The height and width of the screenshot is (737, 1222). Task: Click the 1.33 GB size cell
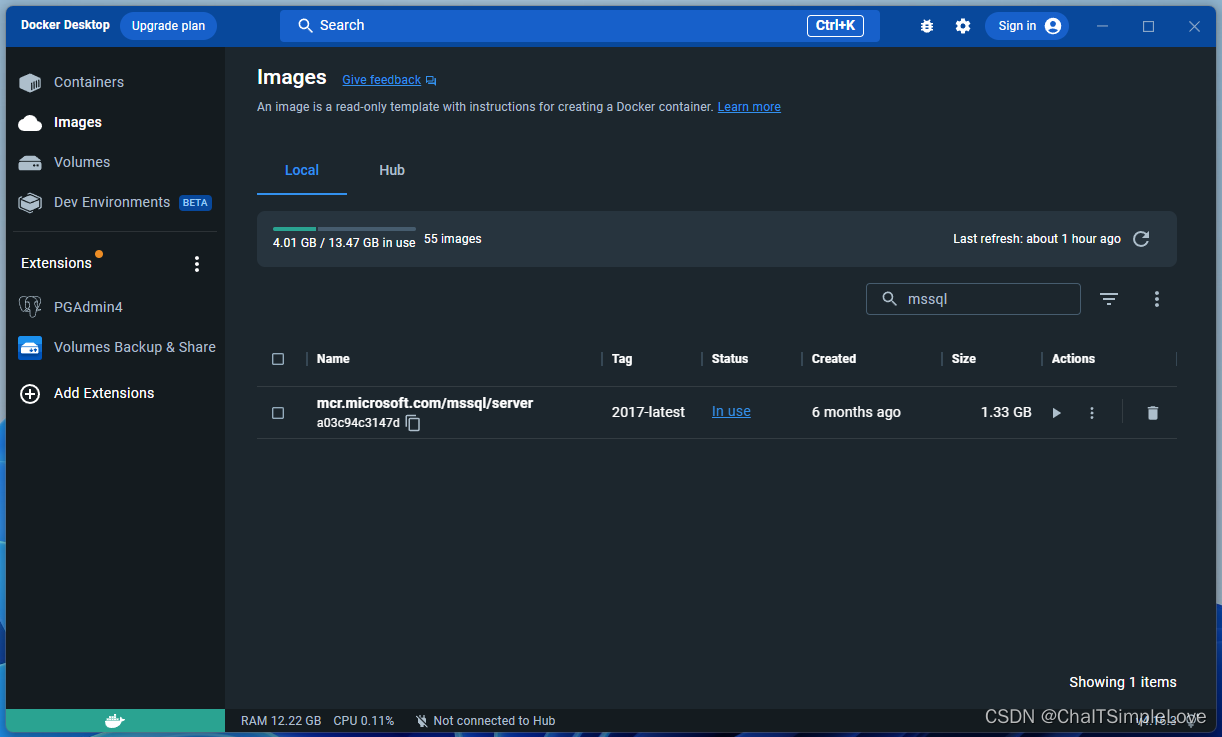[1006, 413]
